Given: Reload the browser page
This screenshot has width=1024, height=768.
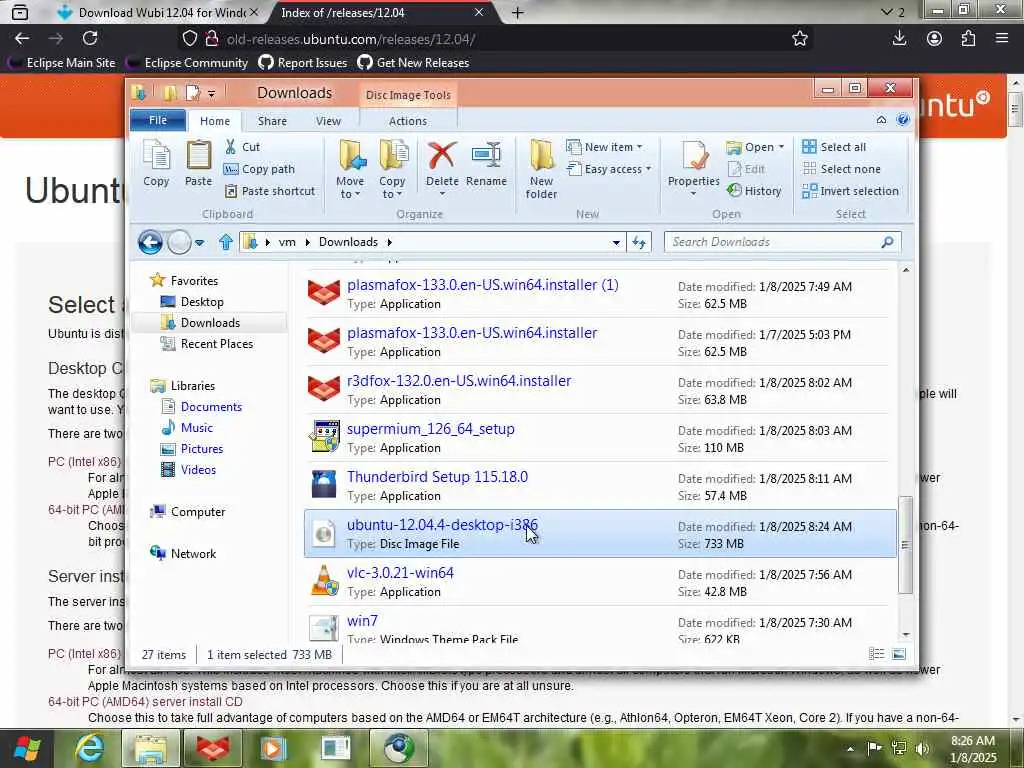Looking at the screenshot, I should (90, 39).
